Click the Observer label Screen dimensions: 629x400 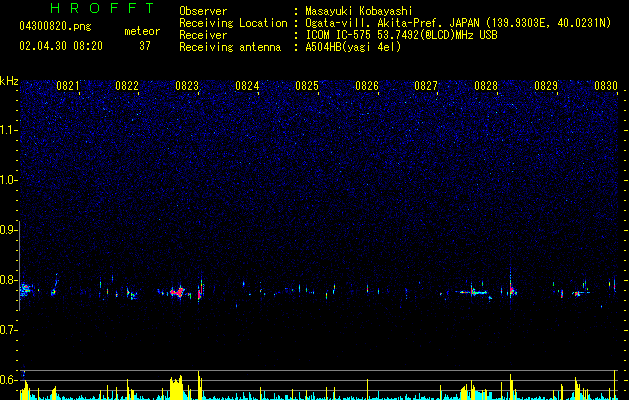coord(203,11)
